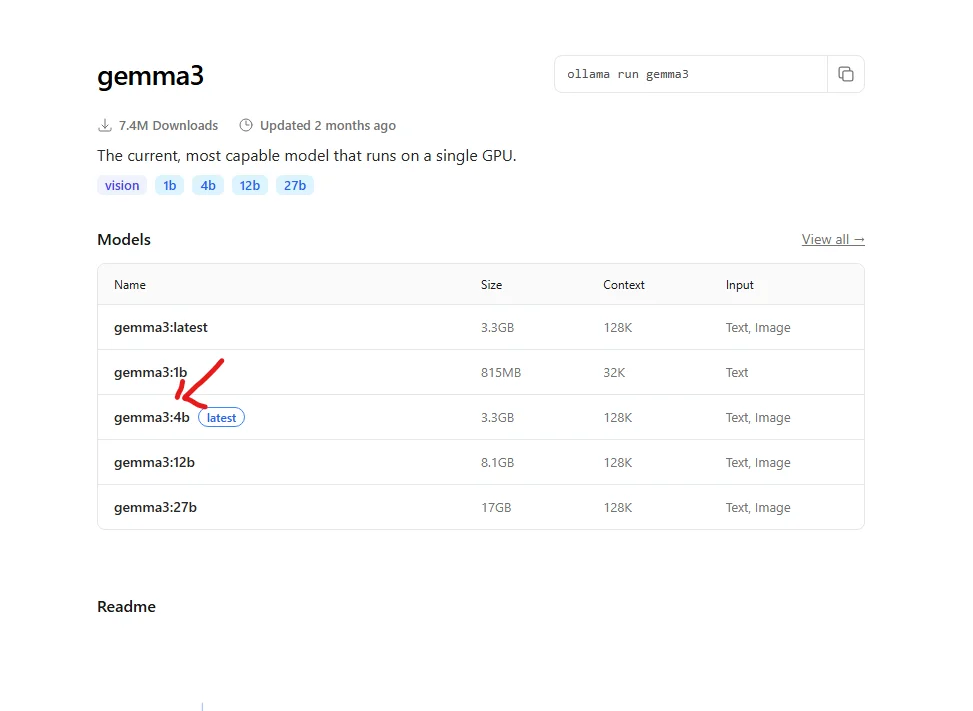Viewport: 973px width, 711px height.
Task: Select the 4b size tag
Action: coord(208,186)
